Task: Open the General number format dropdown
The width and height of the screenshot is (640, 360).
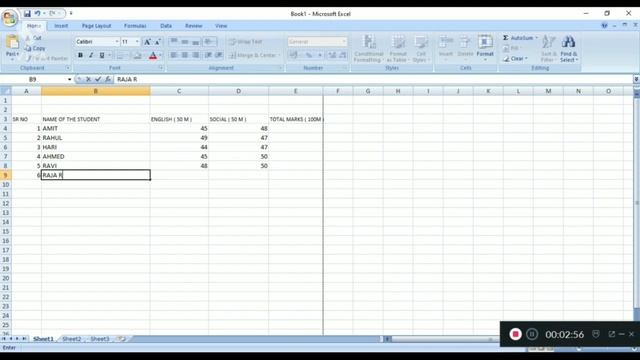Action: pyautogui.click(x=344, y=42)
